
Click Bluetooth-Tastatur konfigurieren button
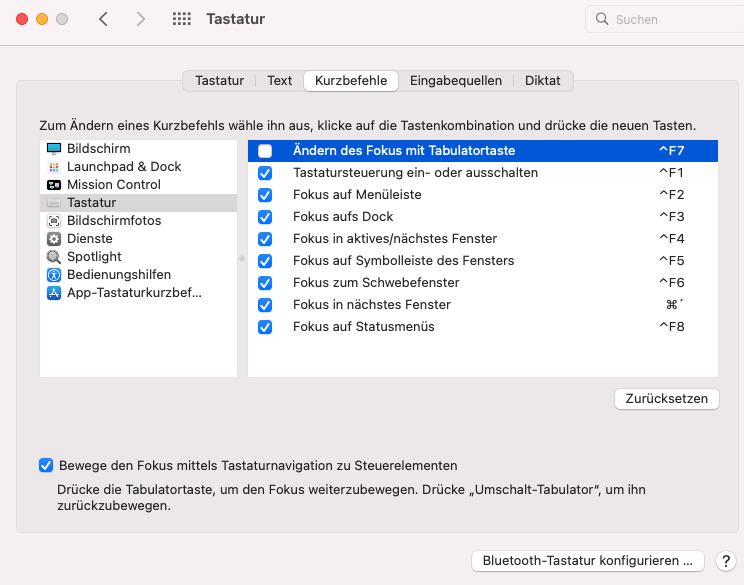pyautogui.click(x=587, y=561)
